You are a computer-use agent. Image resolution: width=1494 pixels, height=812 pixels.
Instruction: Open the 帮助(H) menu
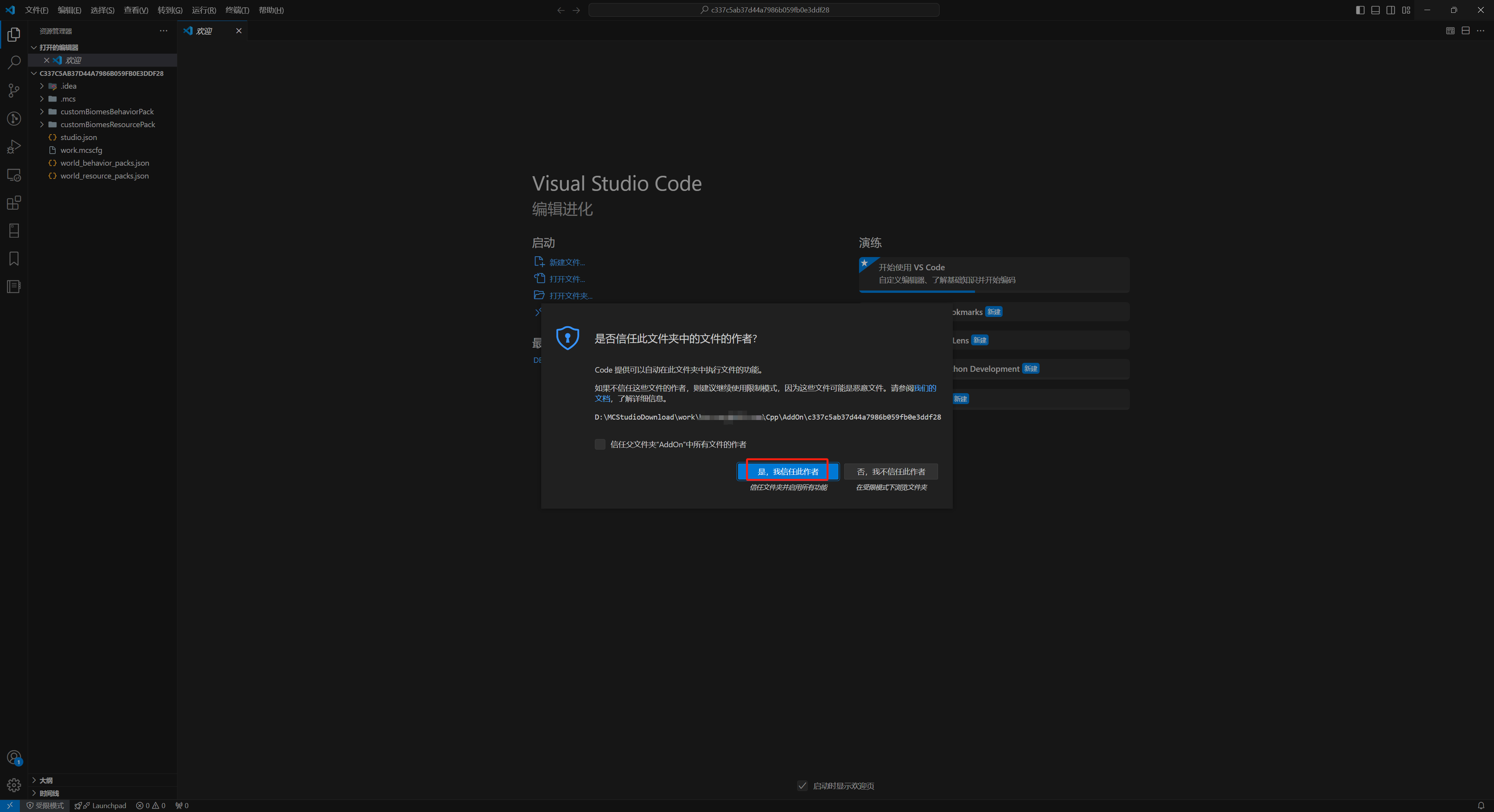(271, 10)
